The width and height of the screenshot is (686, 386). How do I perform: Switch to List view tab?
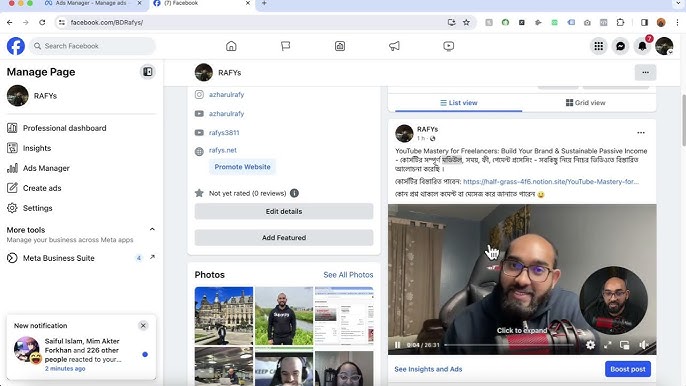click(x=458, y=103)
